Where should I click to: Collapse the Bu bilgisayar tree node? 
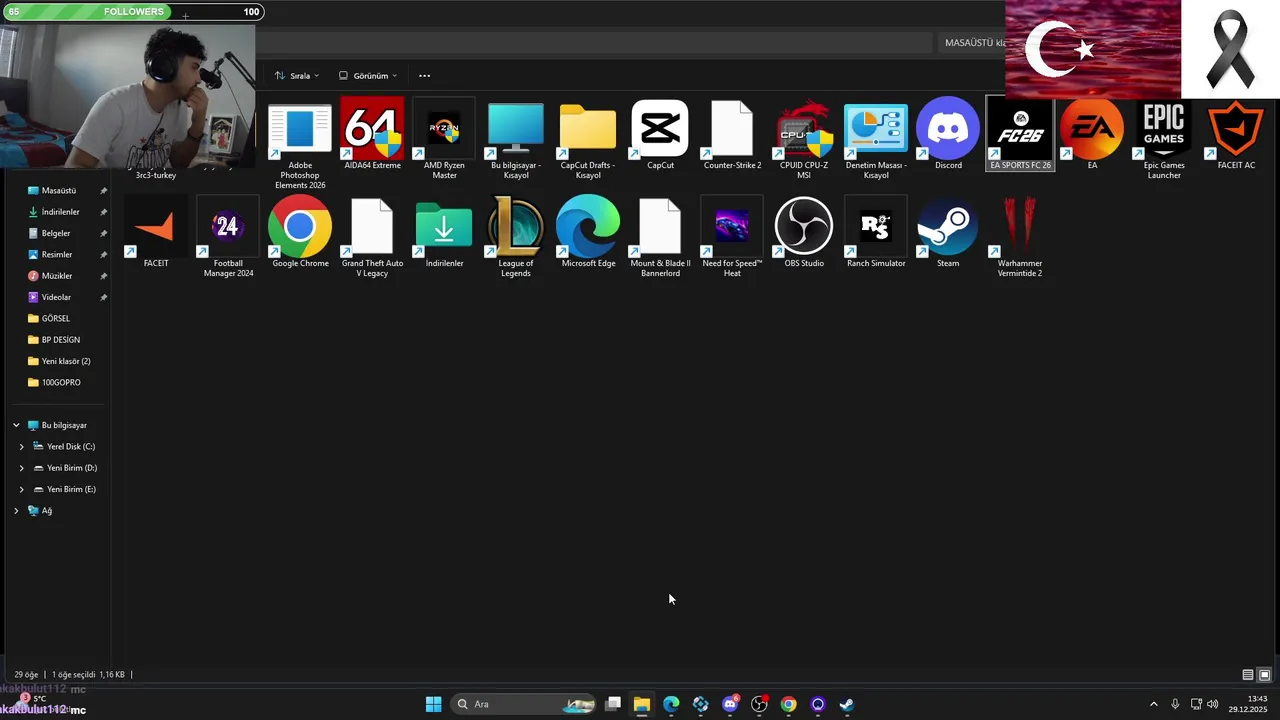click(16, 425)
